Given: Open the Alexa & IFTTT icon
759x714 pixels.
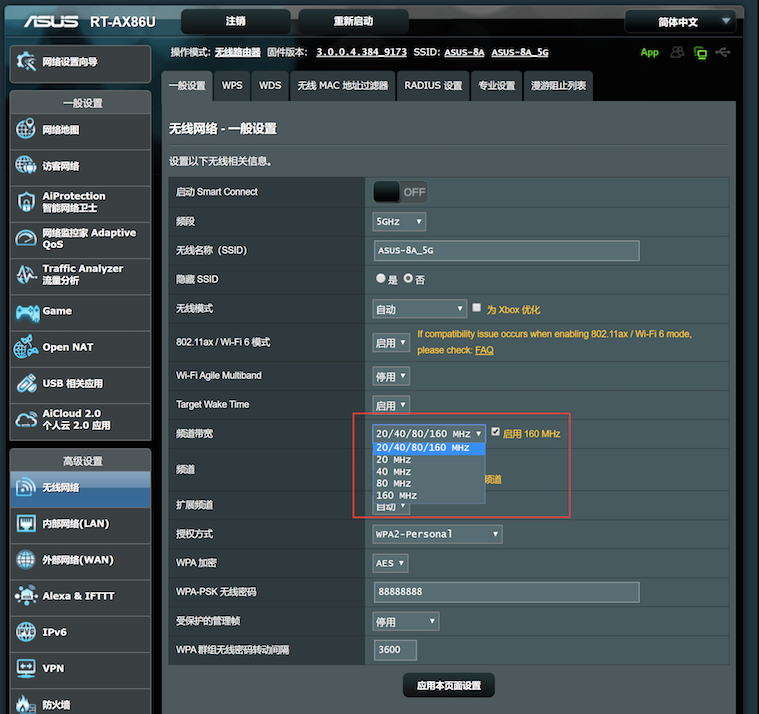Looking at the screenshot, I should click(x=26, y=595).
